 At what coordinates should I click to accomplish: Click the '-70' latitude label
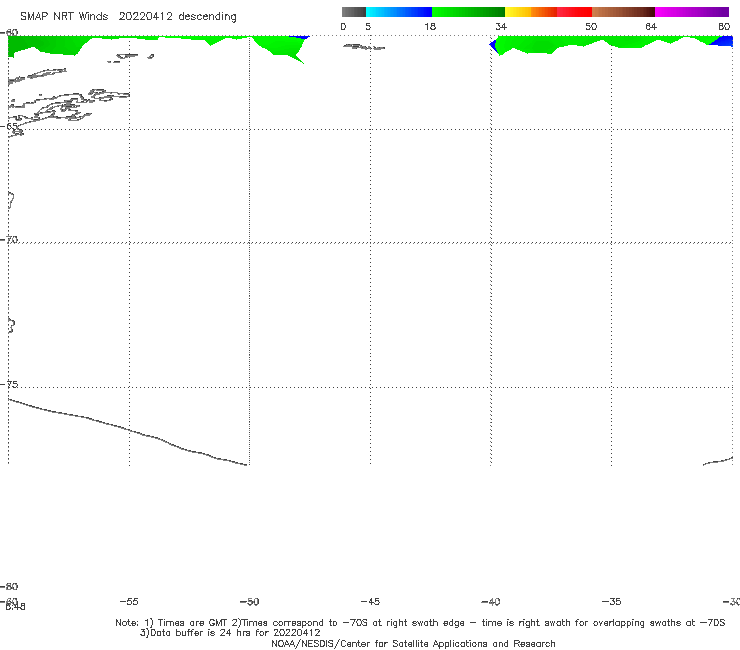tap(9, 239)
